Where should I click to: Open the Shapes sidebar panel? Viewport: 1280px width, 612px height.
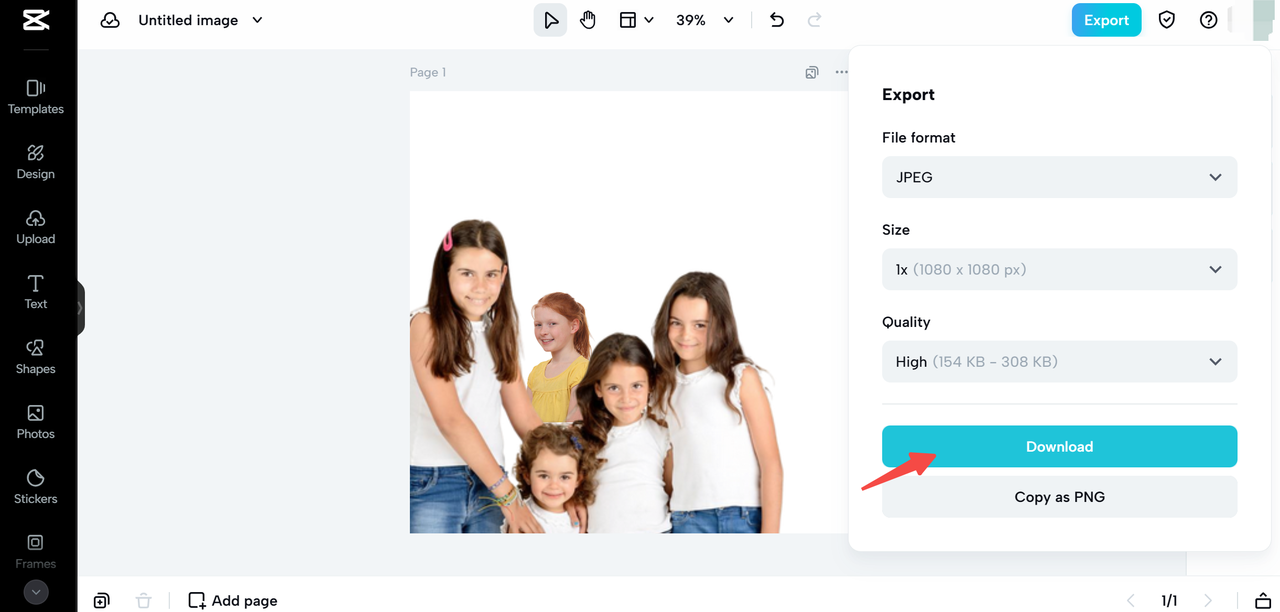[x=36, y=356]
